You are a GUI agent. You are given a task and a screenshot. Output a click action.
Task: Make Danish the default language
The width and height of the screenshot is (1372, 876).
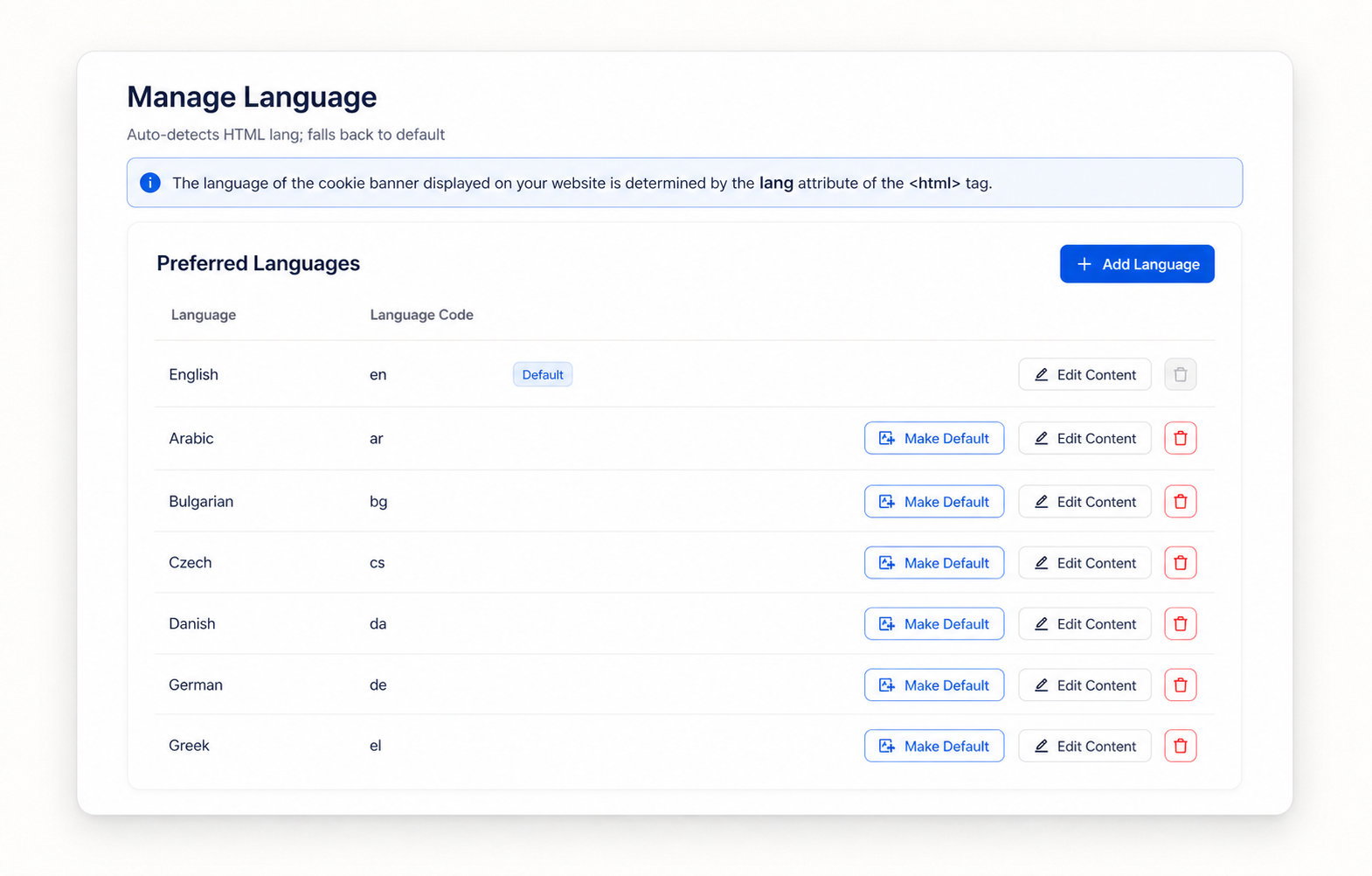click(934, 624)
